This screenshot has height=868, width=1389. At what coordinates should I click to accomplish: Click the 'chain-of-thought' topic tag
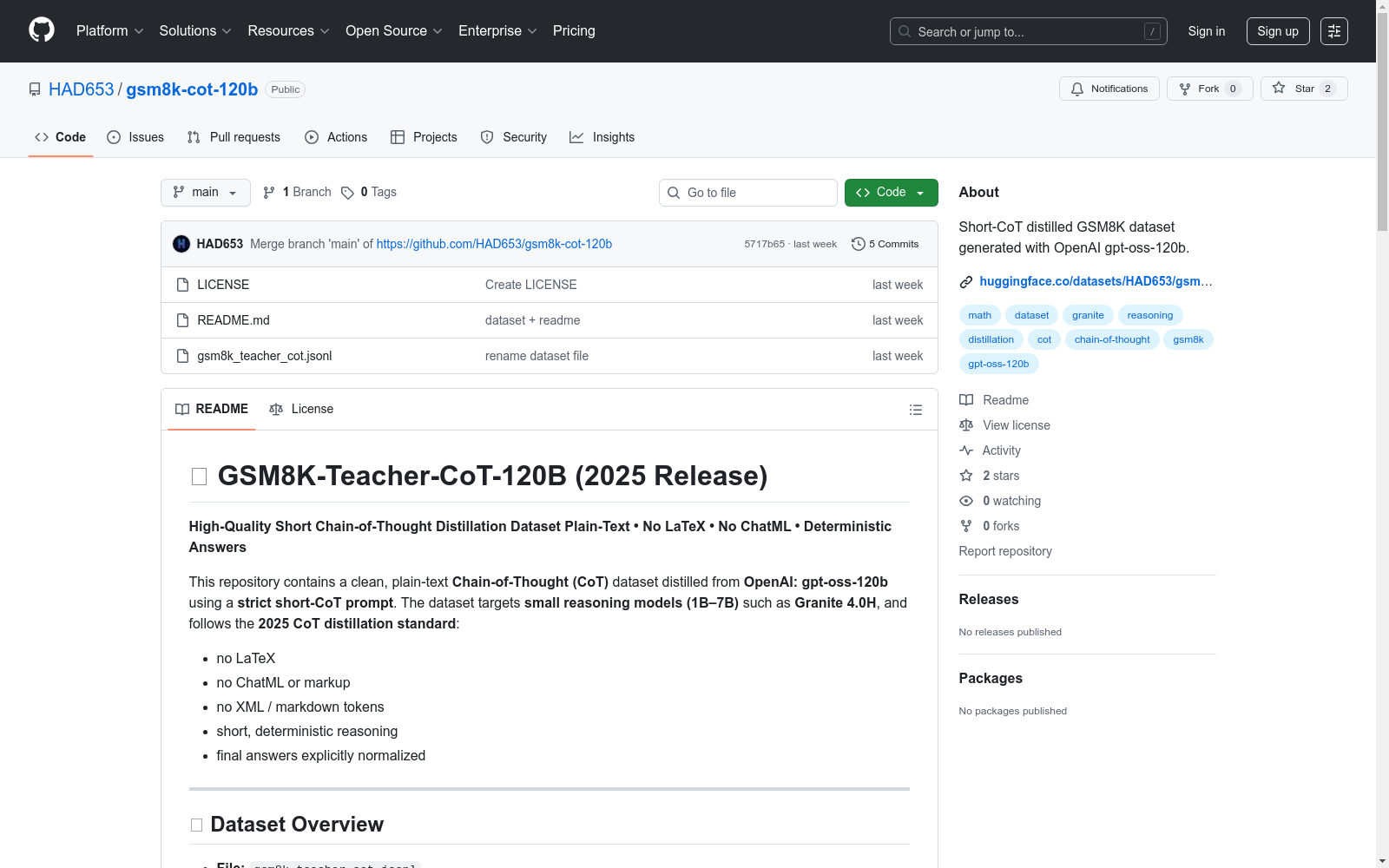pyautogui.click(x=1112, y=339)
